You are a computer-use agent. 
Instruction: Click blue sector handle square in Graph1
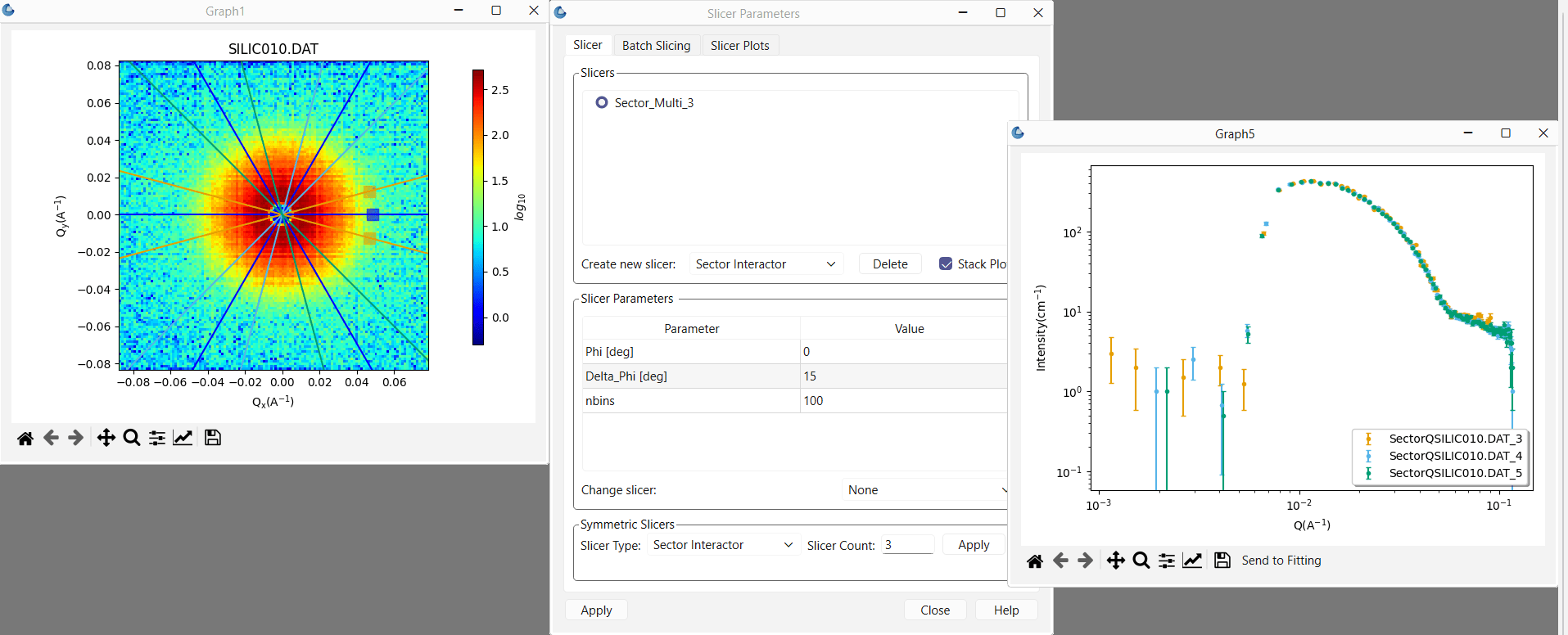(x=373, y=214)
